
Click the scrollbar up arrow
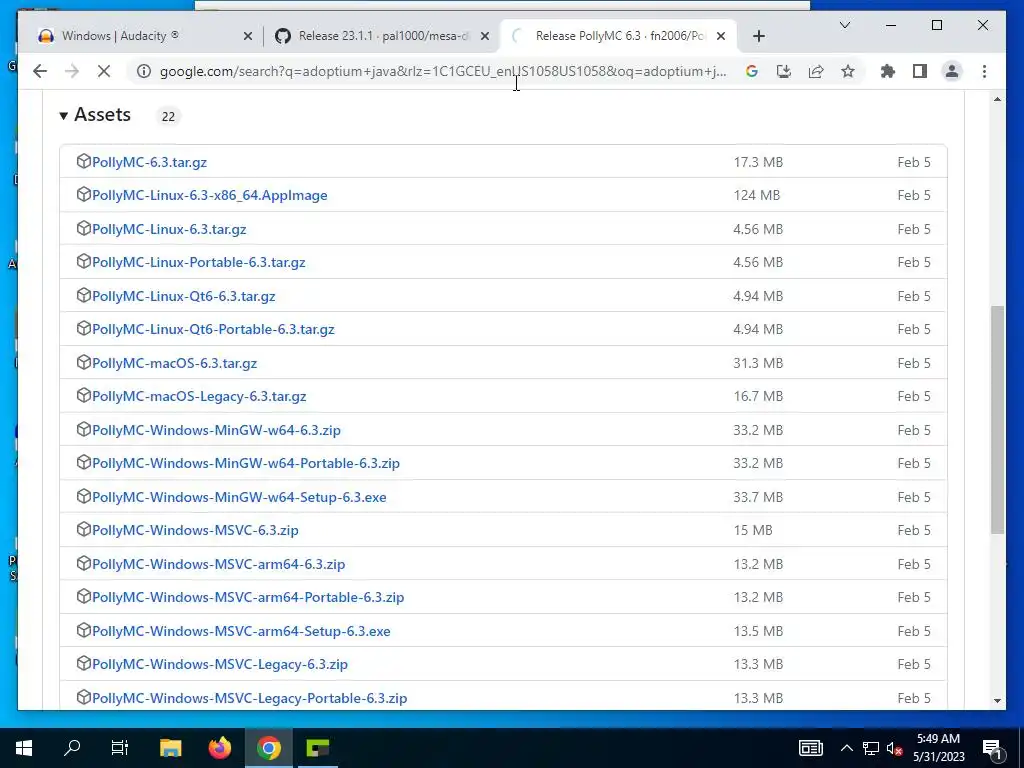click(997, 99)
